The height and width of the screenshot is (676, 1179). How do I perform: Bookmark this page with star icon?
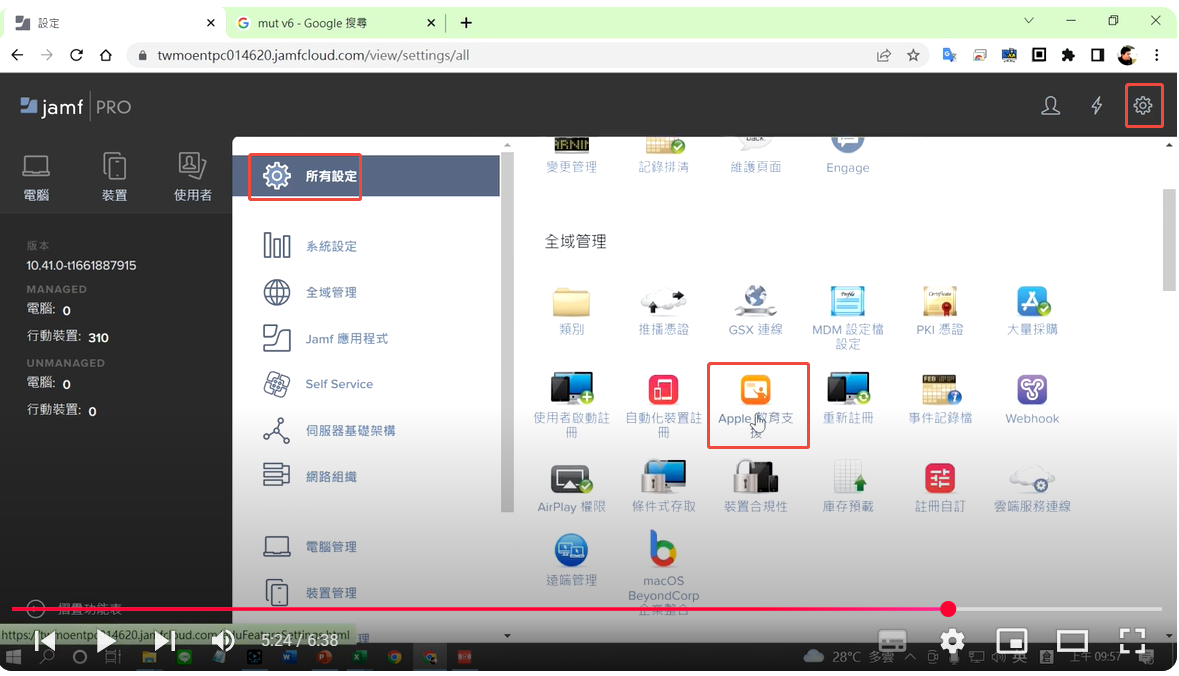point(913,55)
